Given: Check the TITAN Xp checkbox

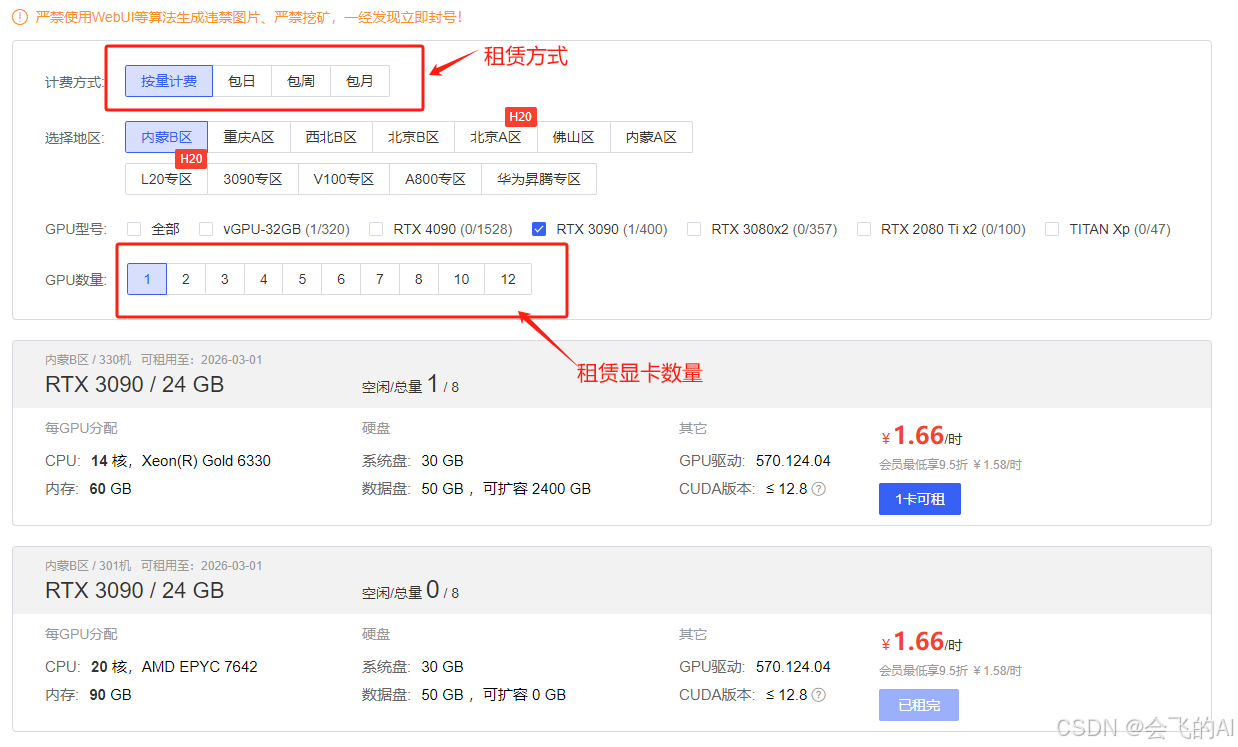Looking at the screenshot, I should 1052,229.
